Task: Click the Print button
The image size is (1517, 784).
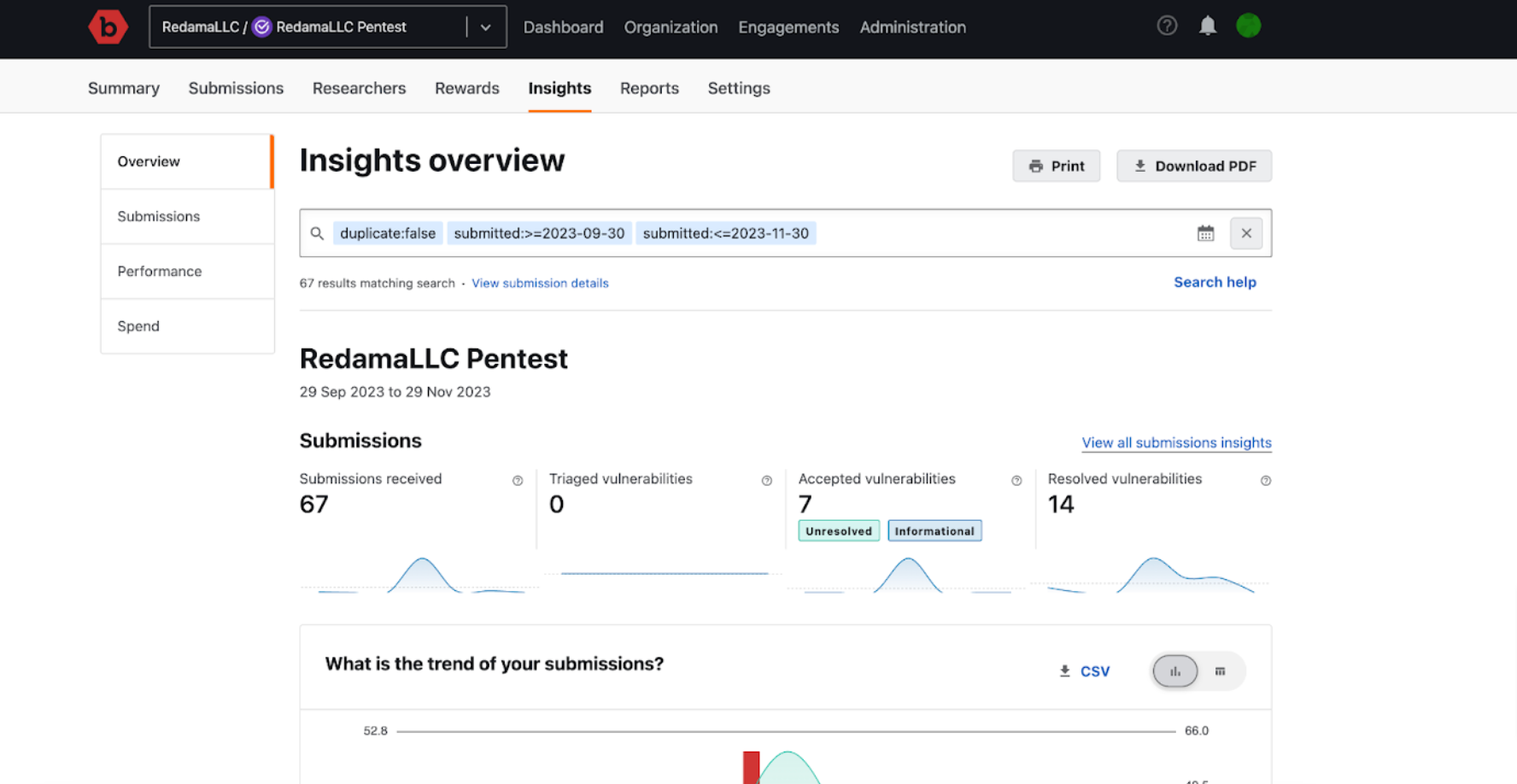Action: [1057, 166]
